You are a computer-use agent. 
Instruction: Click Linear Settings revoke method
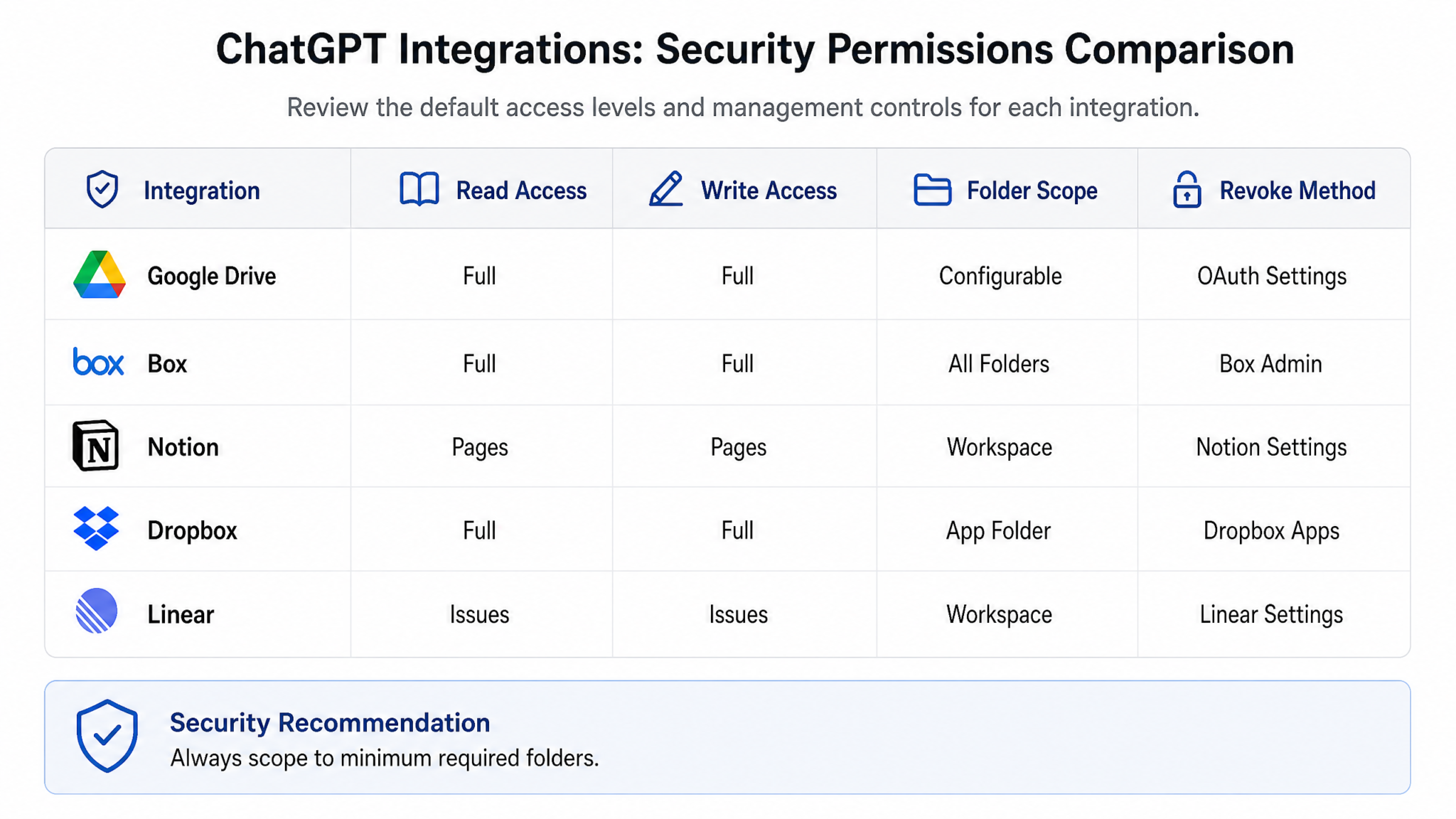(1271, 614)
